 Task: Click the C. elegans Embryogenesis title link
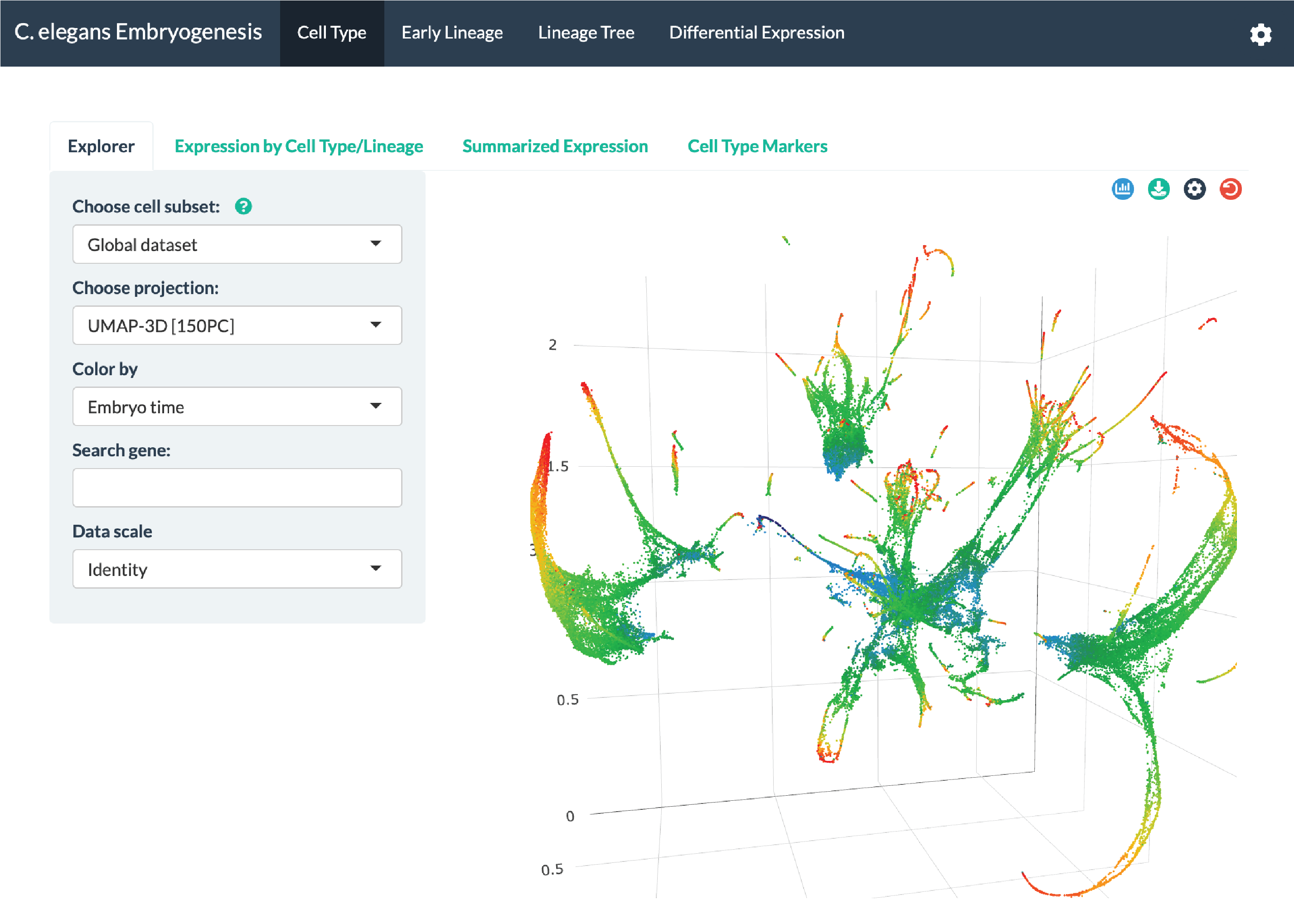click(x=138, y=32)
